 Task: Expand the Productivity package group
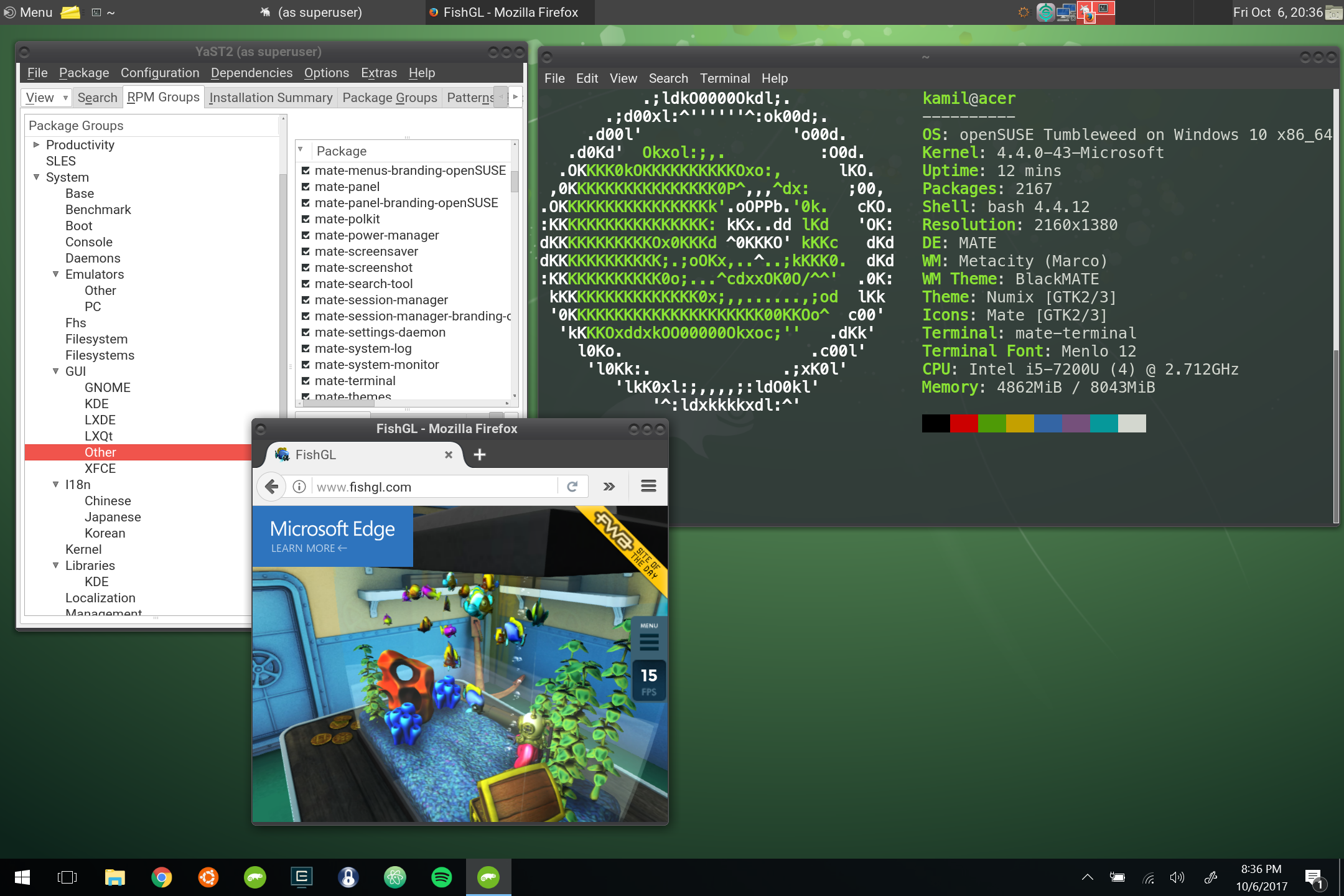[36, 144]
